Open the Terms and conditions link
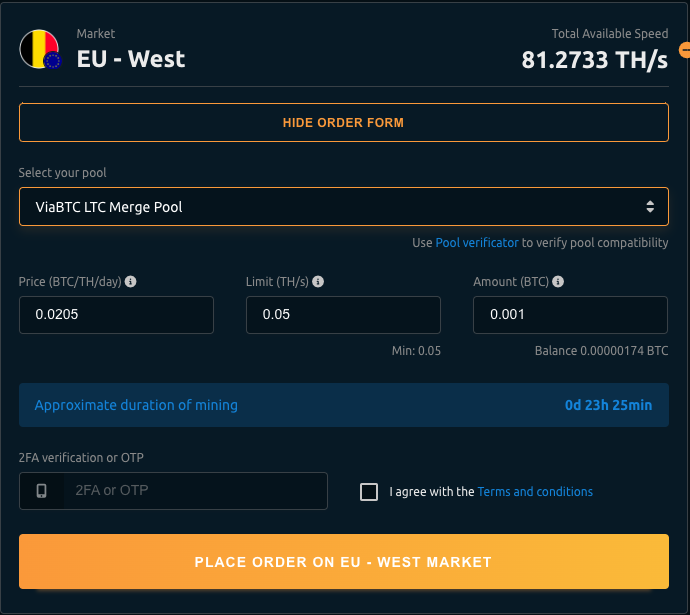This screenshot has width=690, height=615. tap(535, 492)
